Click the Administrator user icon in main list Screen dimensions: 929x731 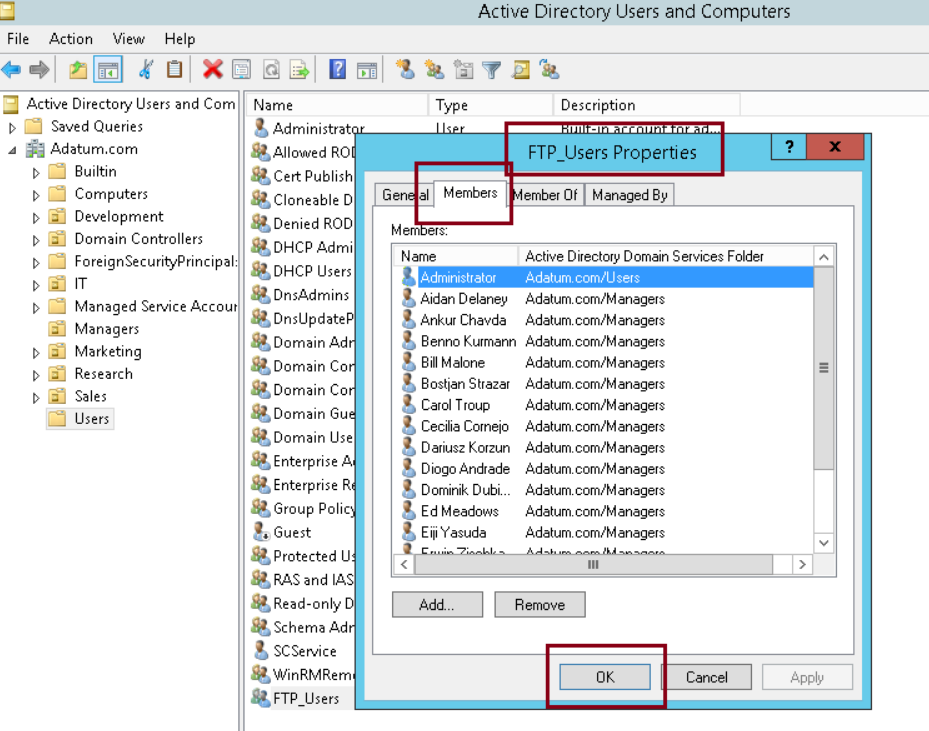[x=261, y=127]
